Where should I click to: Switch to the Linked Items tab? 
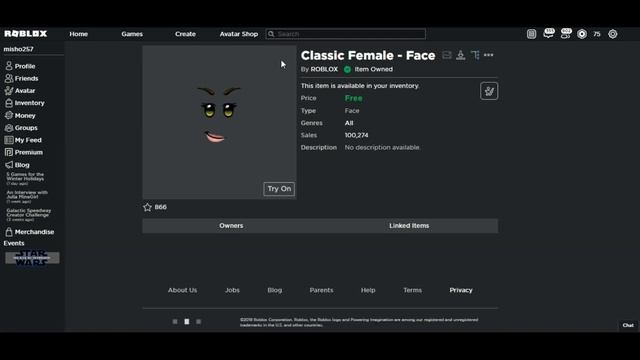pos(409,226)
